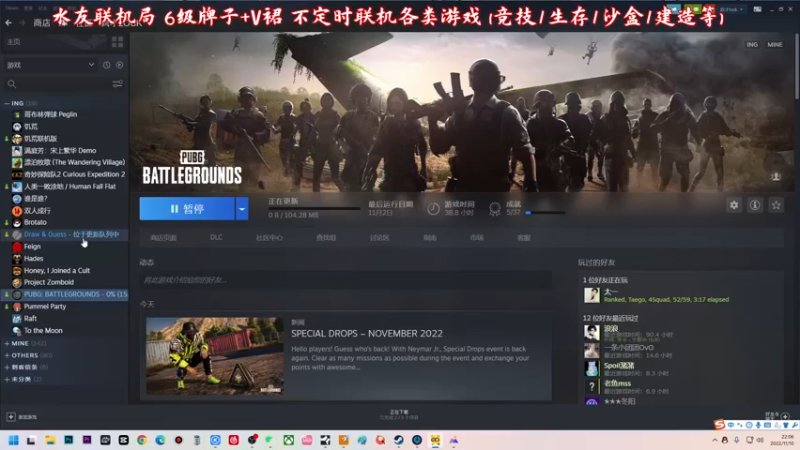
Task: Open the DLC tab
Action: (x=216, y=237)
